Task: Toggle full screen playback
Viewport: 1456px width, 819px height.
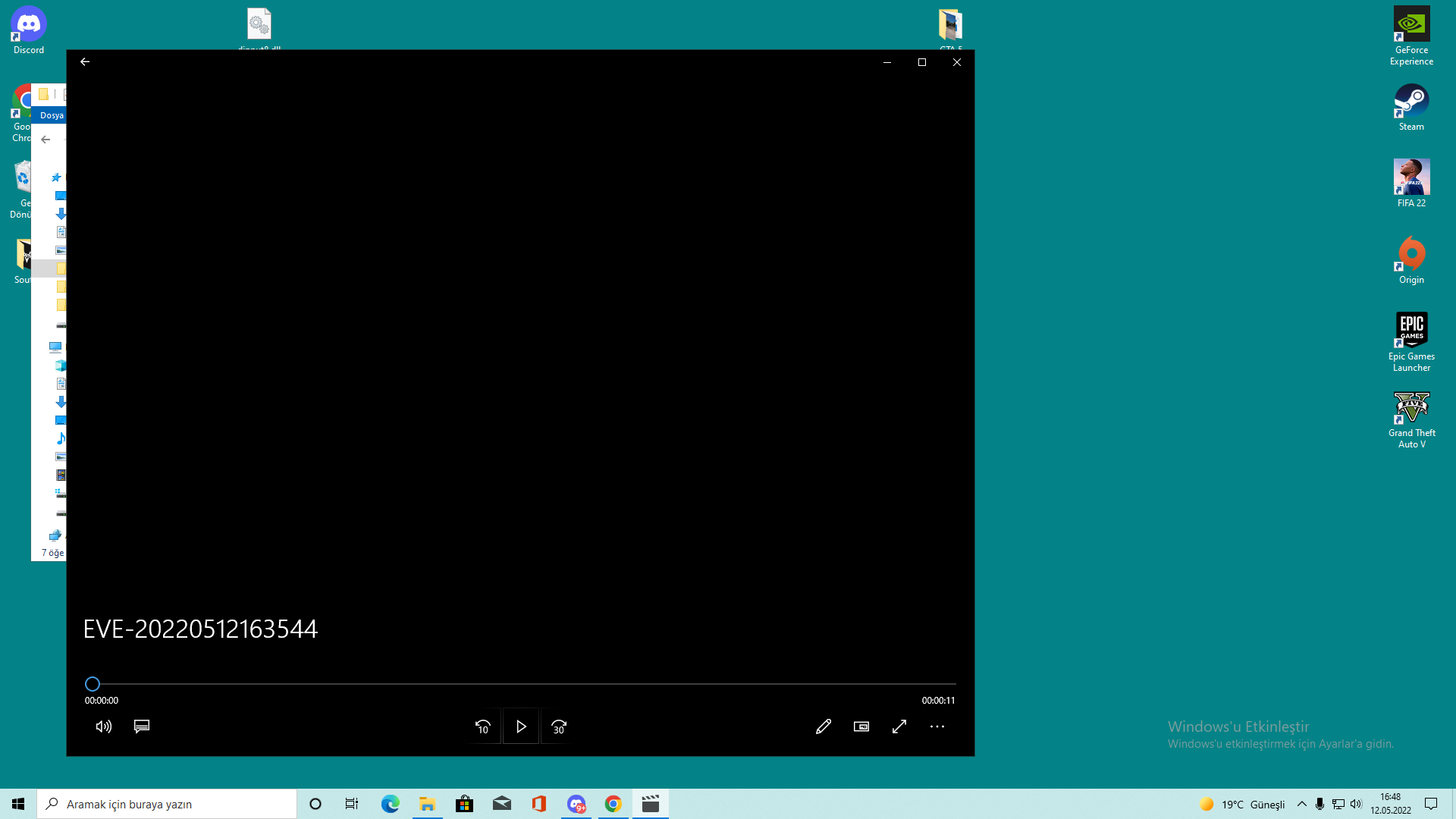Action: pos(899,726)
